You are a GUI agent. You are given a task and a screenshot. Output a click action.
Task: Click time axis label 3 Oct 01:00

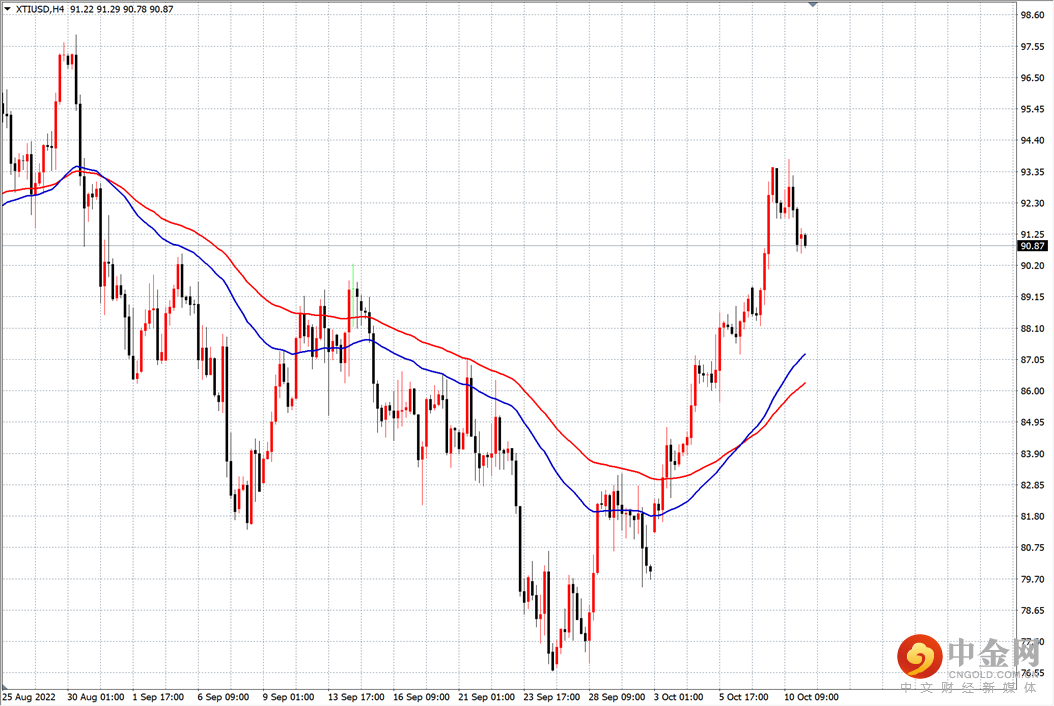pyautogui.click(x=679, y=697)
